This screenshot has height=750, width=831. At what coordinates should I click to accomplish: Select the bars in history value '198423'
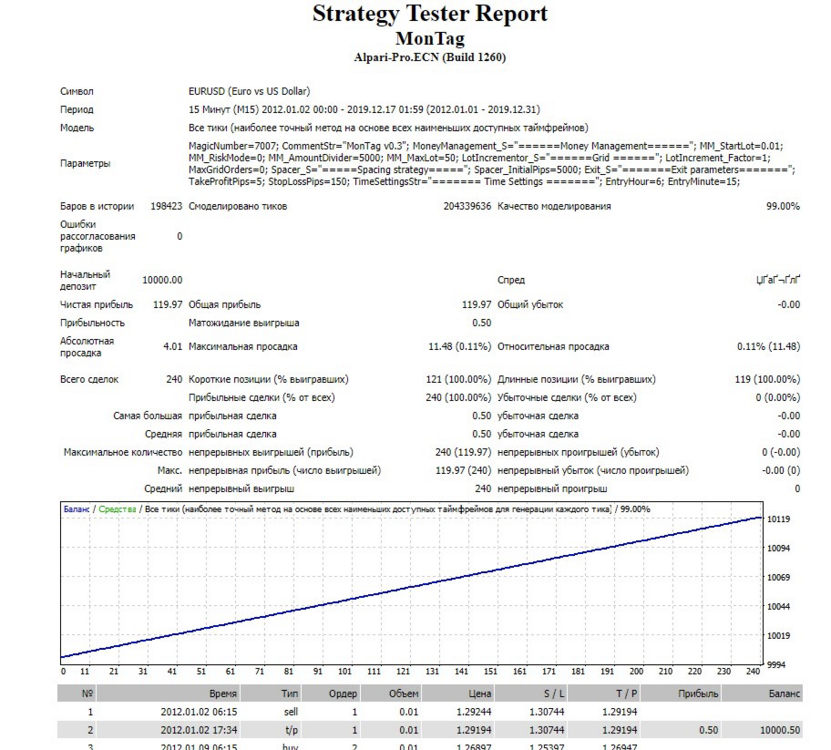(x=166, y=206)
